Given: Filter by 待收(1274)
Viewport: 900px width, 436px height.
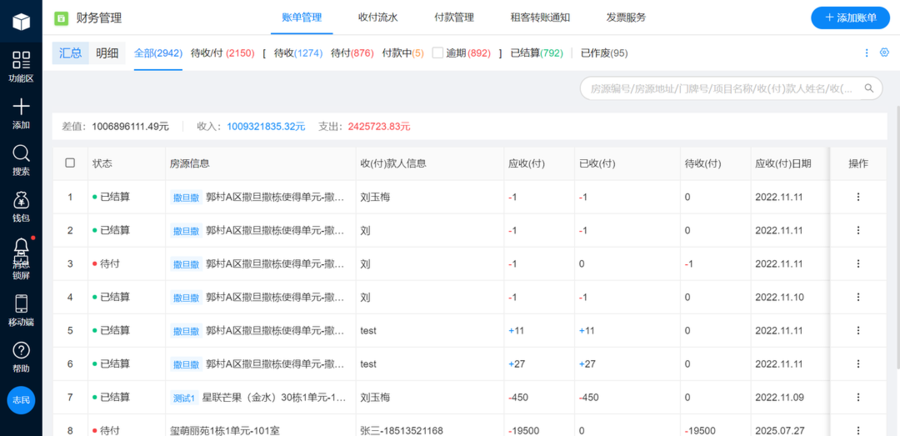Looking at the screenshot, I should [x=298, y=53].
